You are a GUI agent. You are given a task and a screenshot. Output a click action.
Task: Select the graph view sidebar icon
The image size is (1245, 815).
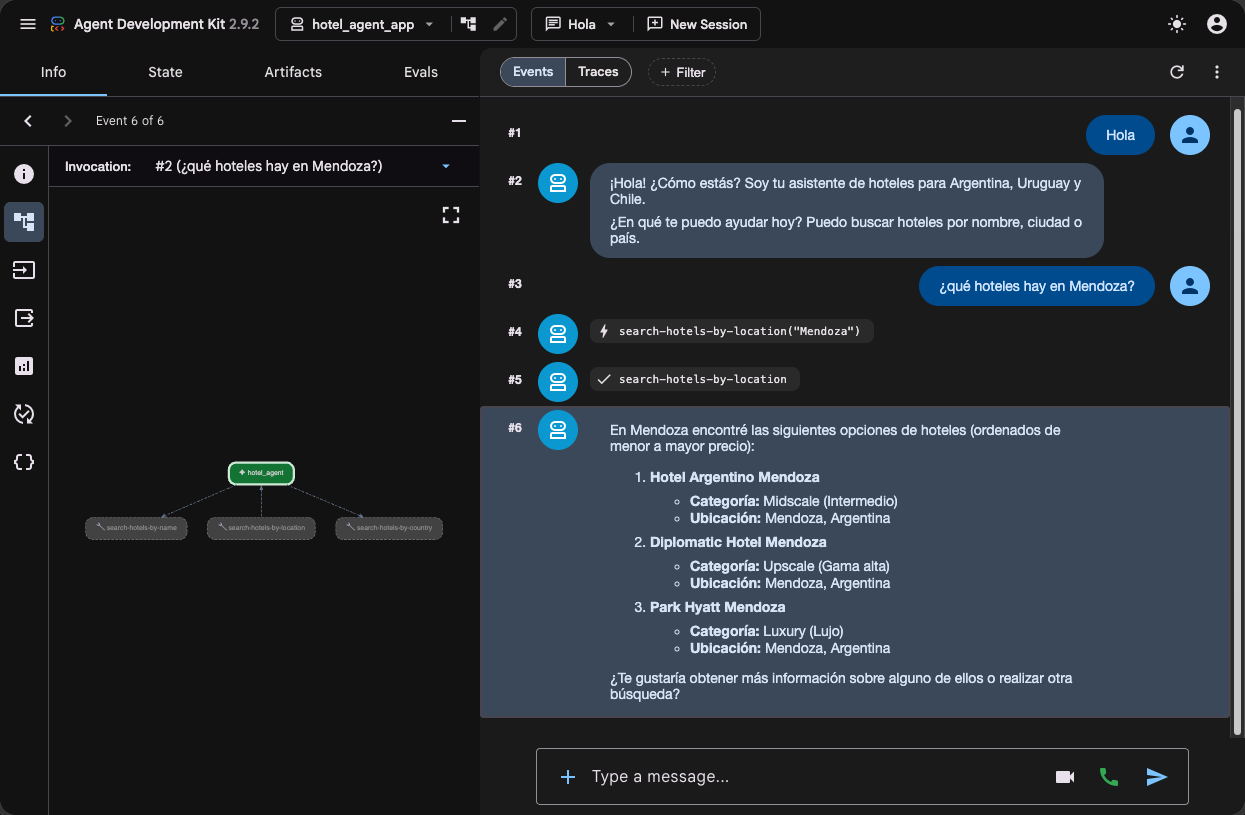(24, 222)
